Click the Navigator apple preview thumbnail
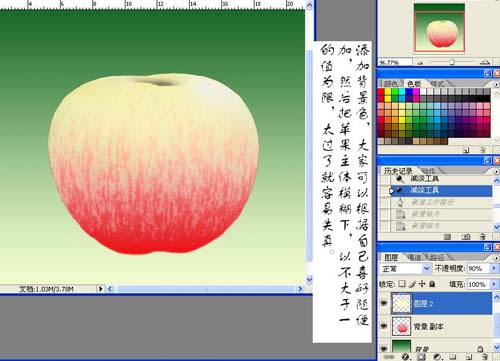The height and width of the screenshot is (361, 500). coord(439,28)
